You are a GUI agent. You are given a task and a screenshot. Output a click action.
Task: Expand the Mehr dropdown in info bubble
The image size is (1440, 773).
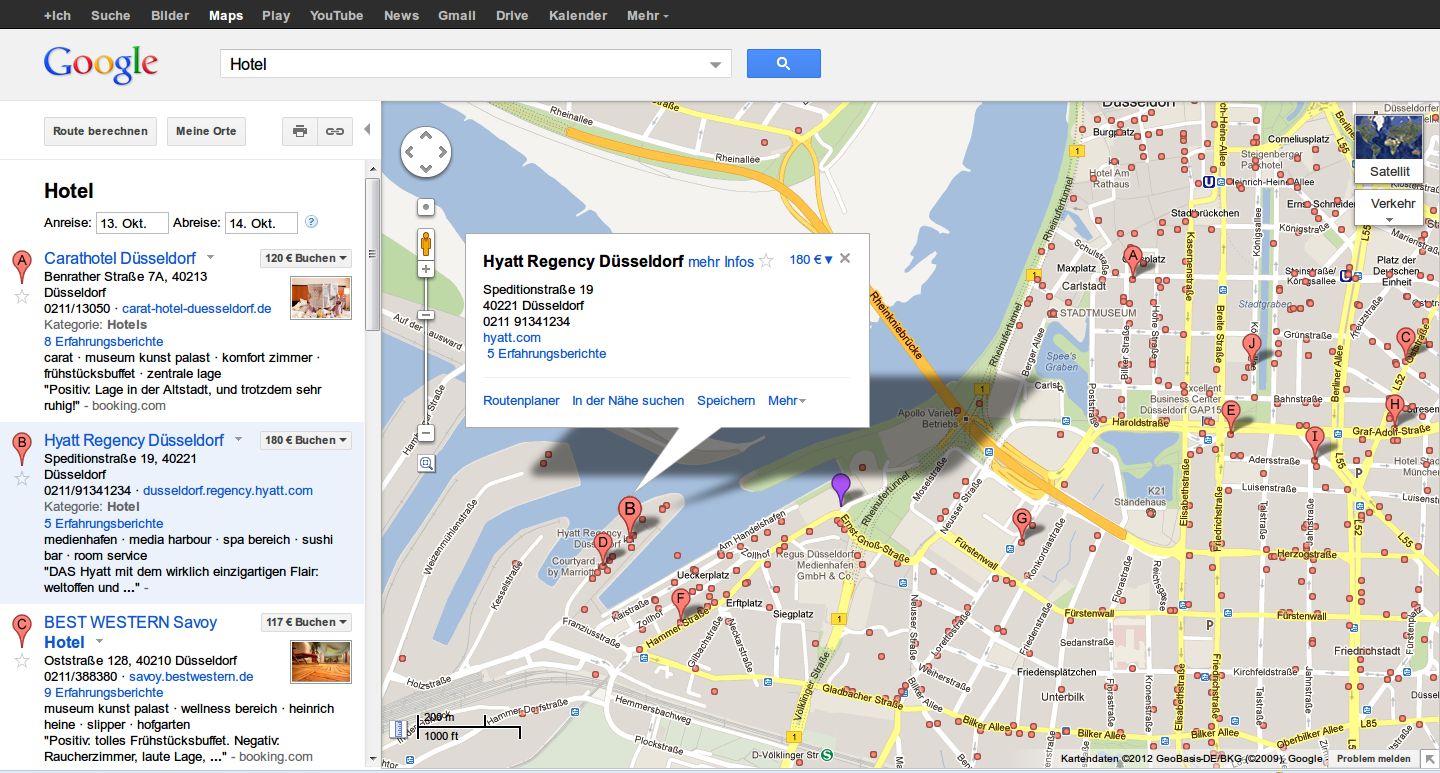787,400
